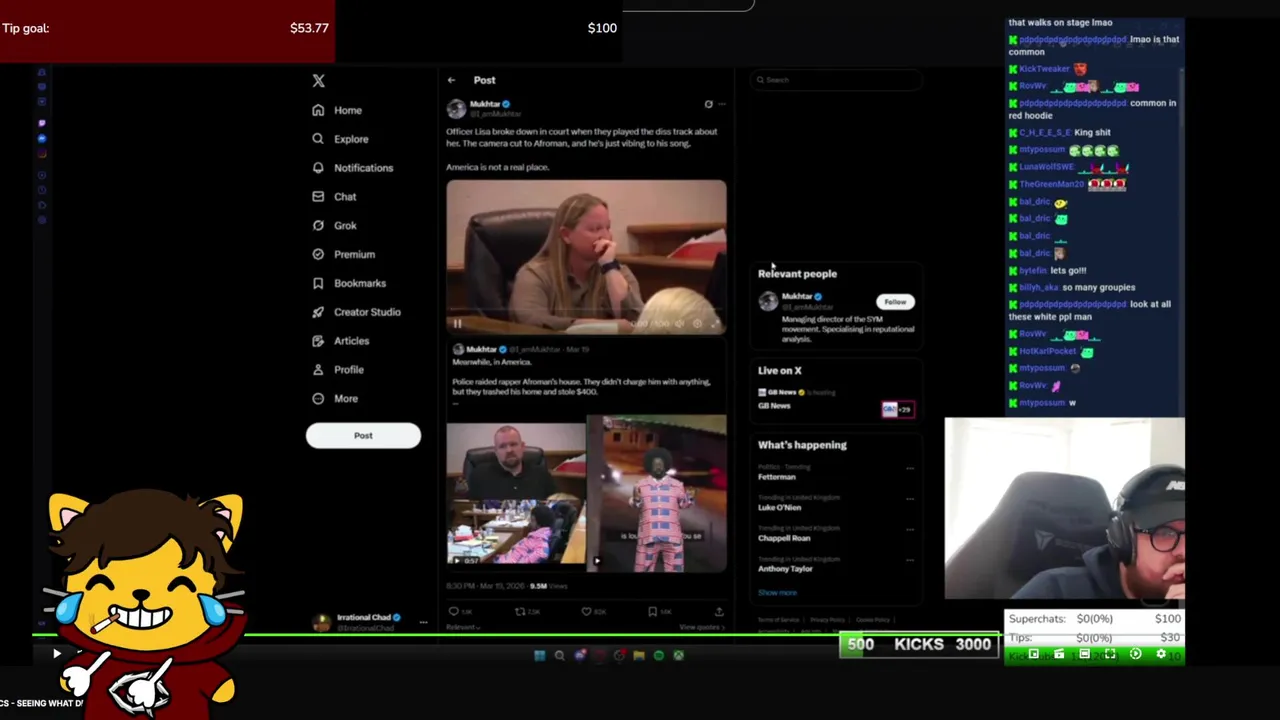Click the Grok icon on Mukhtar's post
The width and height of the screenshot is (1280, 720).
tap(709, 104)
